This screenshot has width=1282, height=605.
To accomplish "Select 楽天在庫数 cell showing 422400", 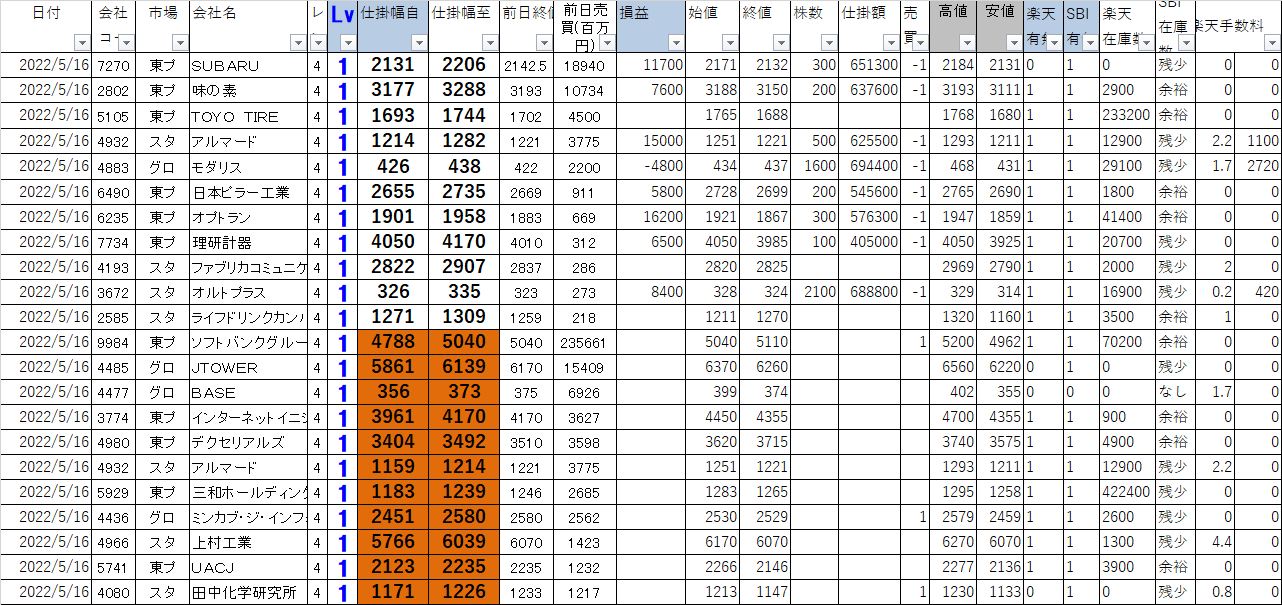I will click(1127, 492).
